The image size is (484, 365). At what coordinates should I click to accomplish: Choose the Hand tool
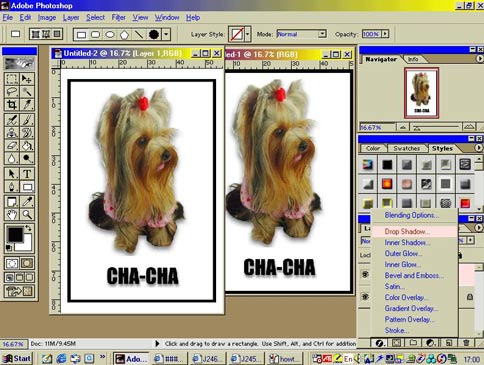point(12,215)
